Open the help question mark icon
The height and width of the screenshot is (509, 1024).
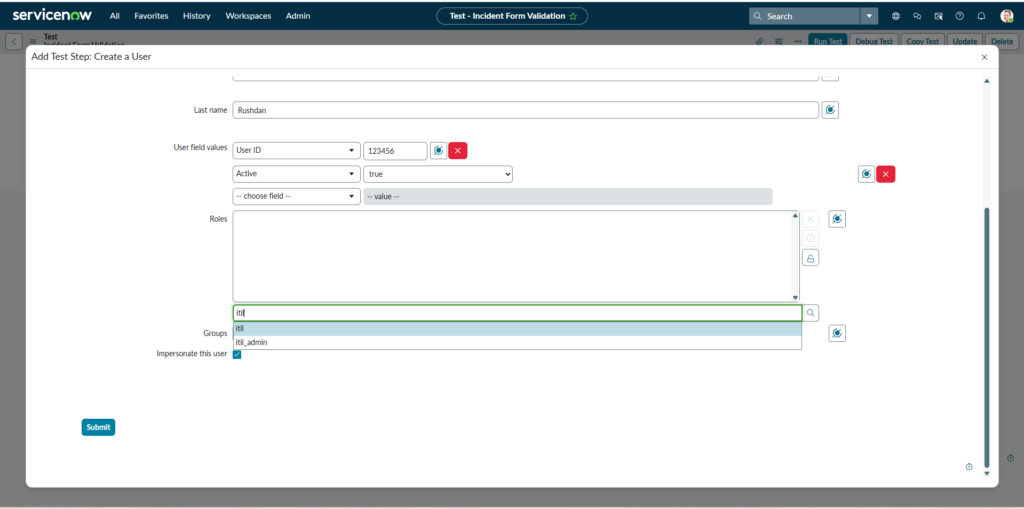tap(960, 16)
